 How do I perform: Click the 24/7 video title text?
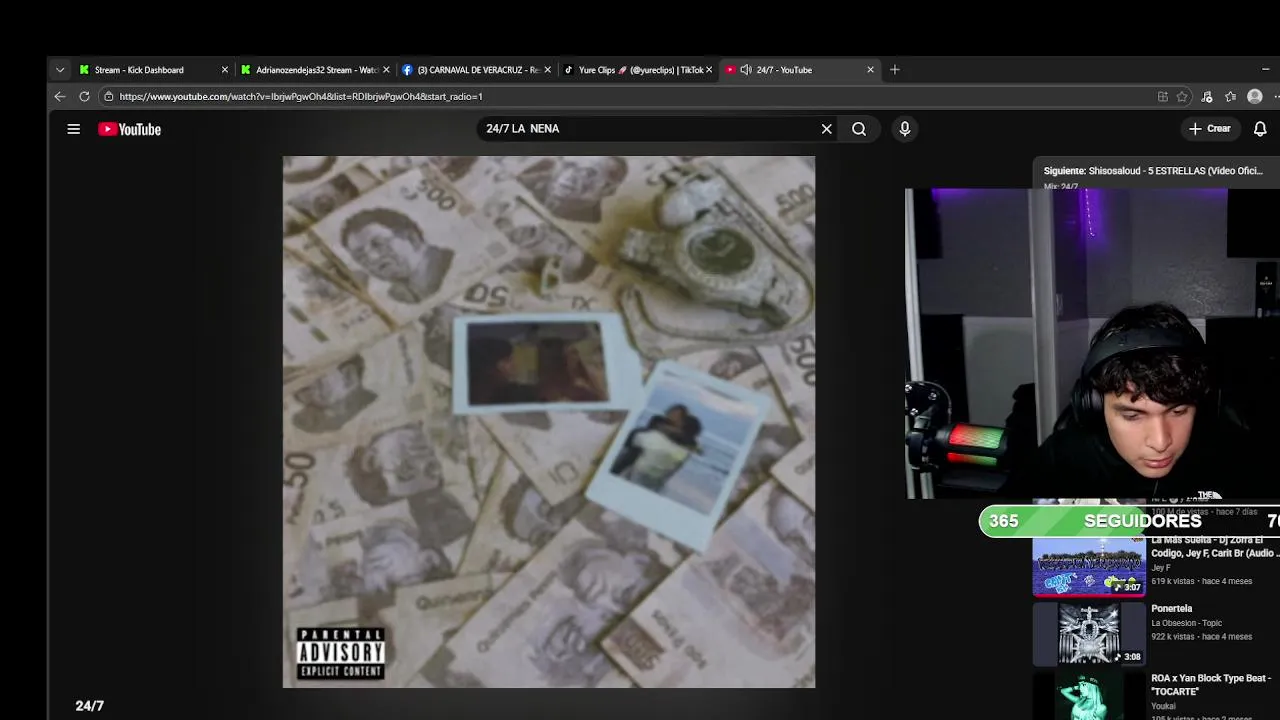pyautogui.click(x=89, y=706)
